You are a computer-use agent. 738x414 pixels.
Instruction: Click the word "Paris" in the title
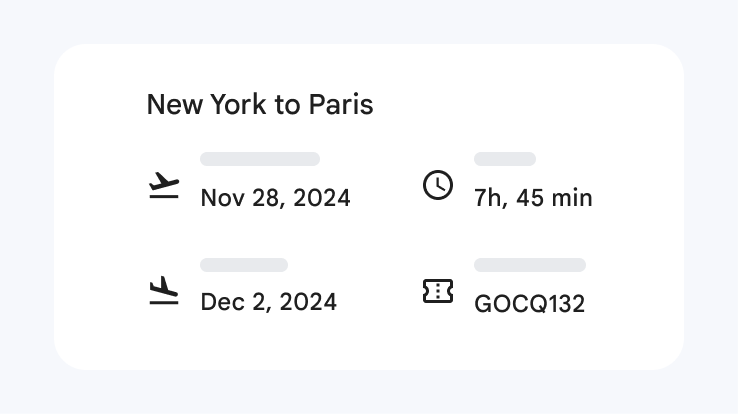coord(340,105)
